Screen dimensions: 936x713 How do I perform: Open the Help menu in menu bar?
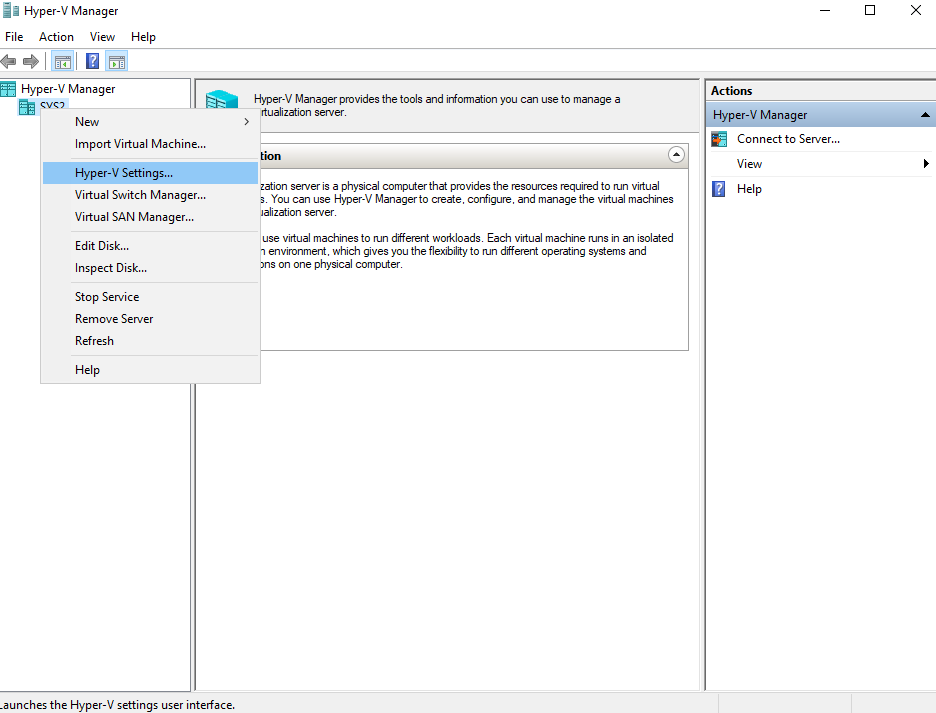coord(143,37)
